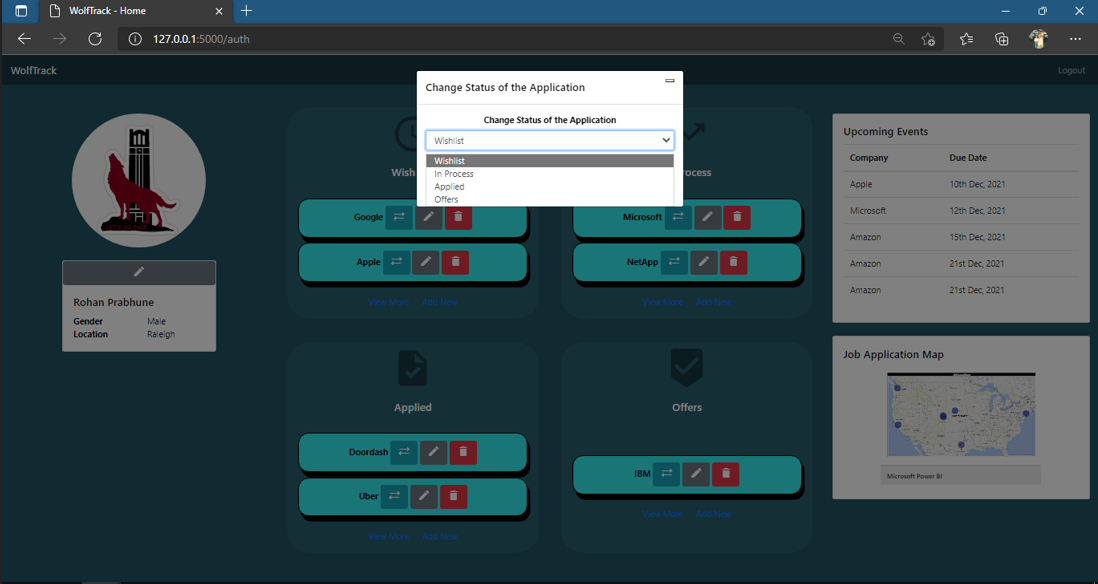Edit the IBM application entry

point(696,474)
